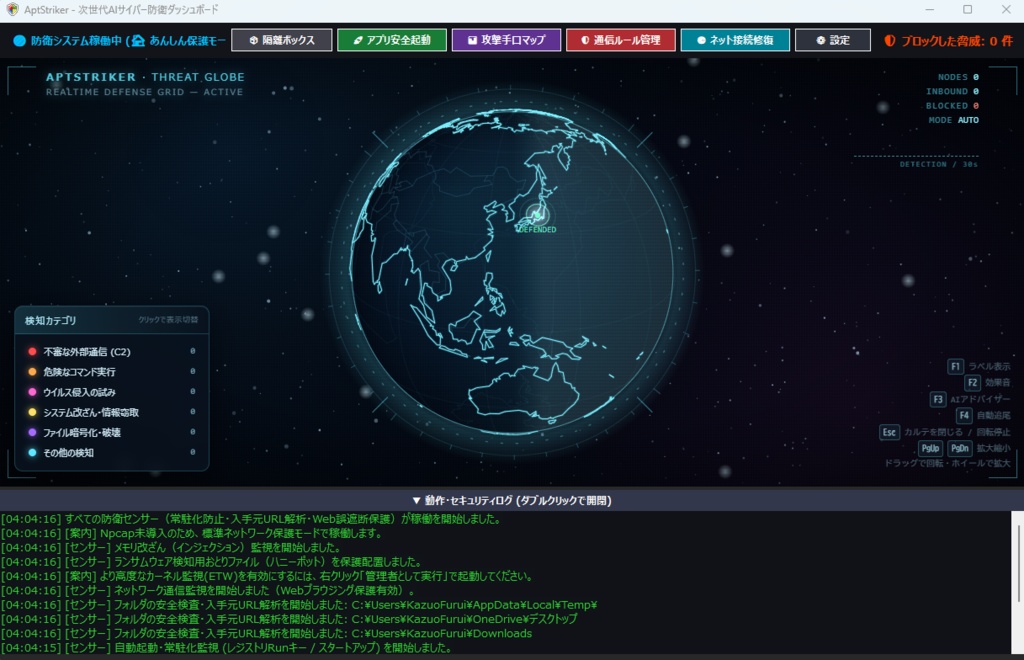Click the NODES 0 readout

point(958,77)
